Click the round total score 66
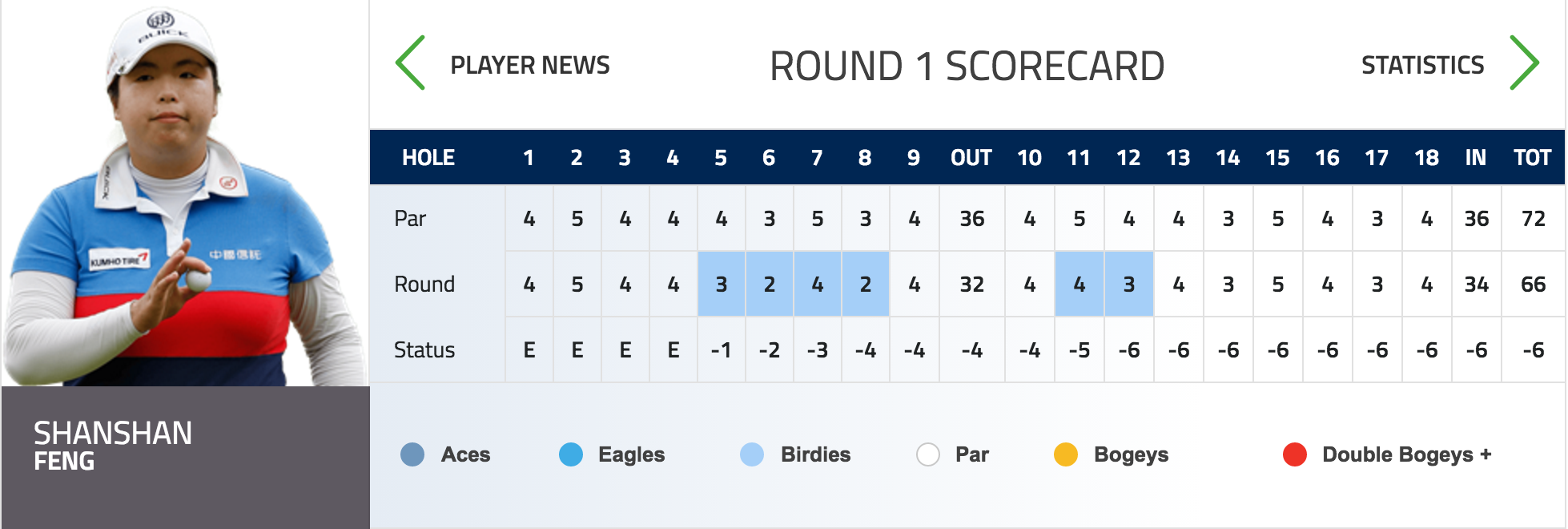1568x529 pixels. click(1534, 285)
